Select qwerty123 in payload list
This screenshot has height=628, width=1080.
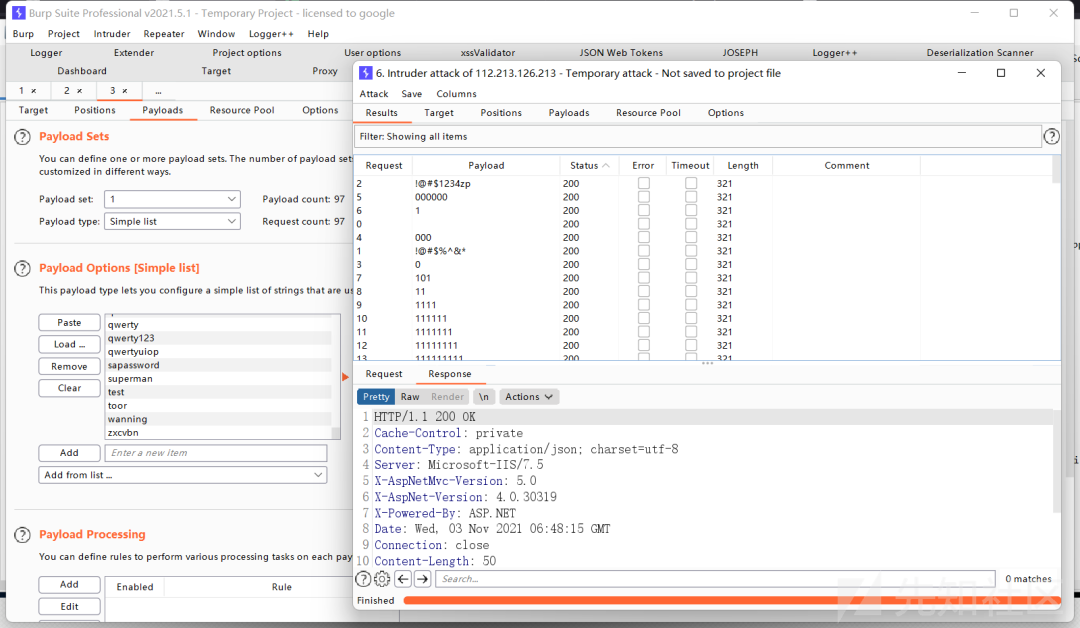tap(218, 338)
